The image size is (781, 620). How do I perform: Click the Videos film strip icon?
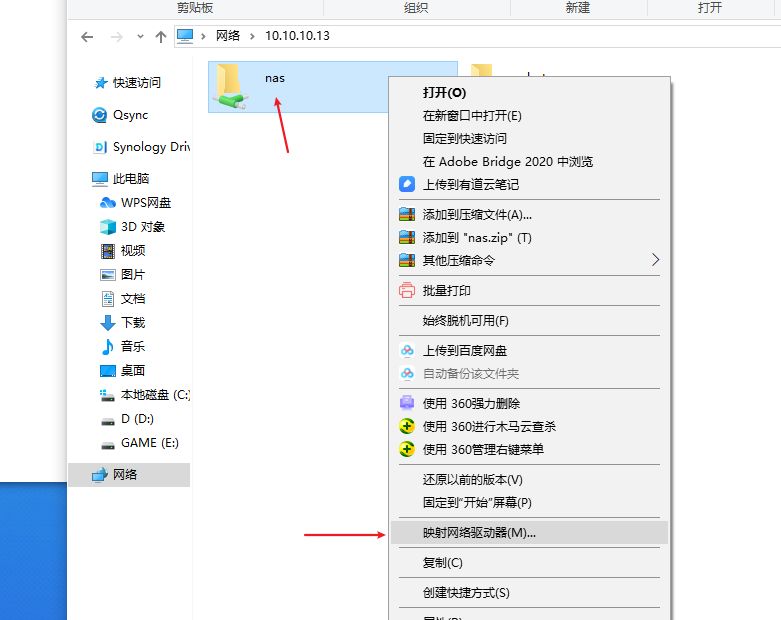pos(108,251)
